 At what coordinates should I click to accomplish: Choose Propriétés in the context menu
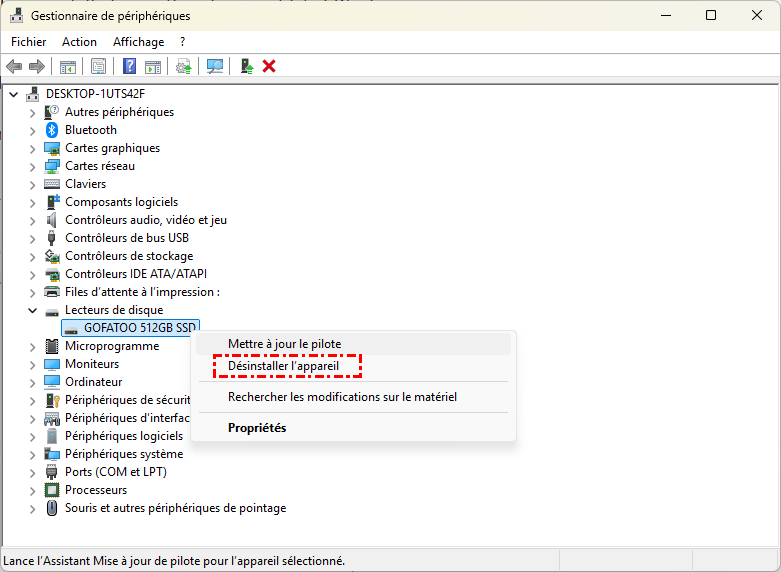point(354,428)
